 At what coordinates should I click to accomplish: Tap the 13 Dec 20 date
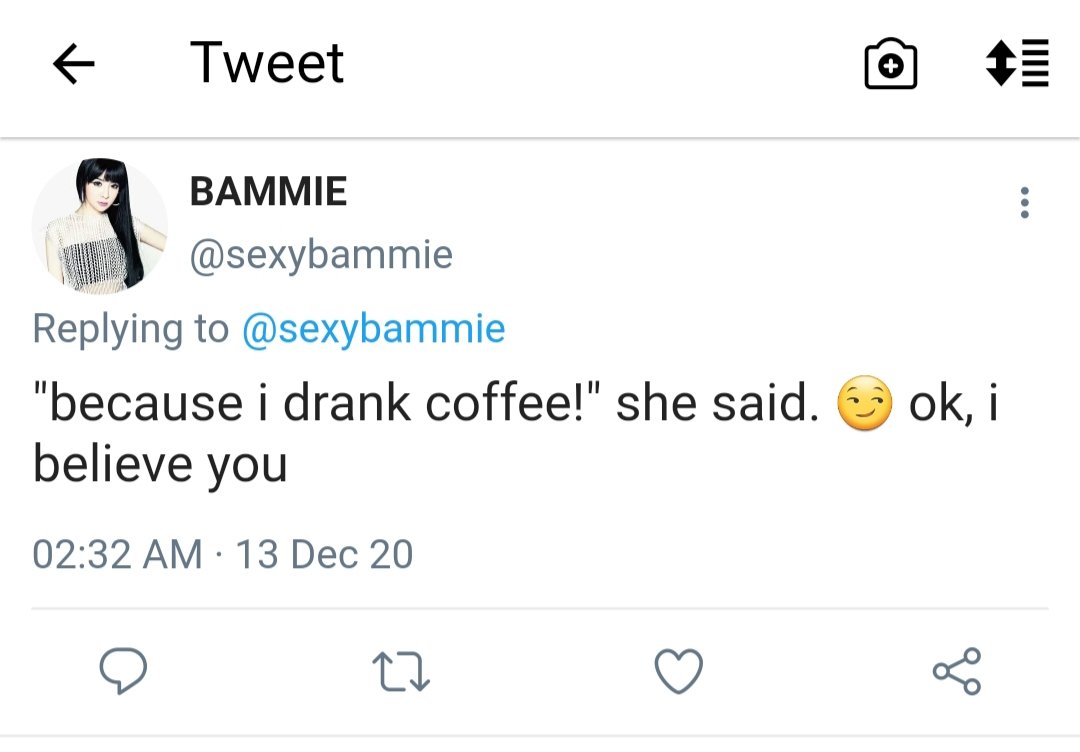tap(323, 554)
